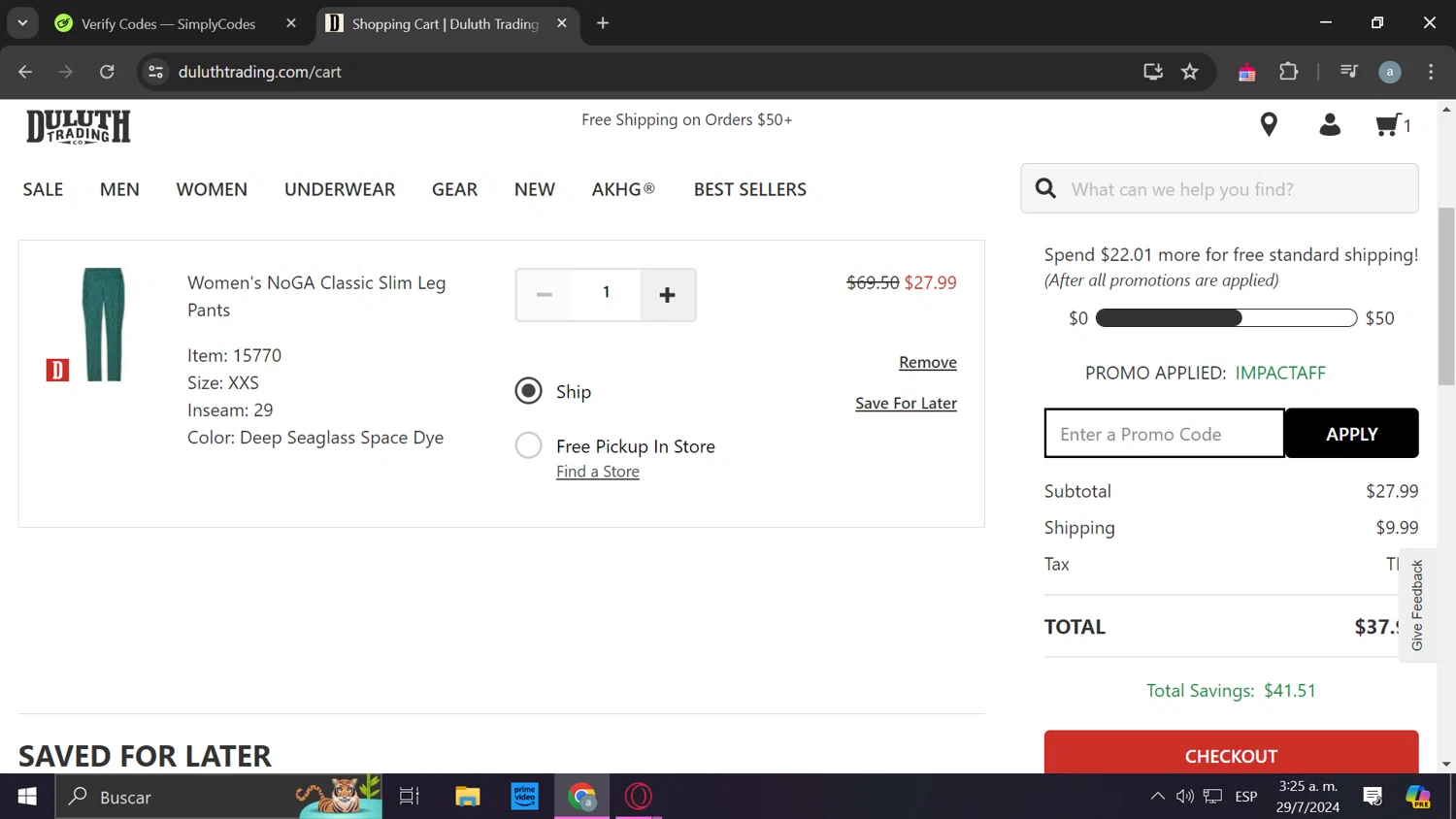Image resolution: width=1456 pixels, height=819 pixels.
Task: Click the page vertical scrollbar
Action: (1446, 296)
